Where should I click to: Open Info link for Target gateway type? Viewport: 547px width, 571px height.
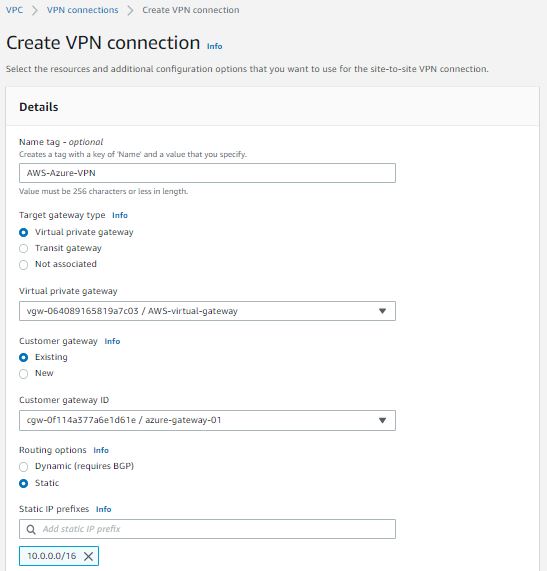pyautogui.click(x=120, y=215)
